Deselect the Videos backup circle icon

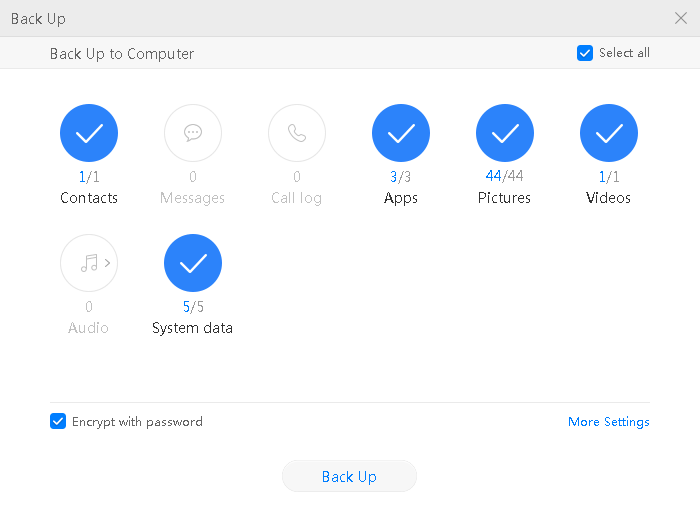pos(609,133)
